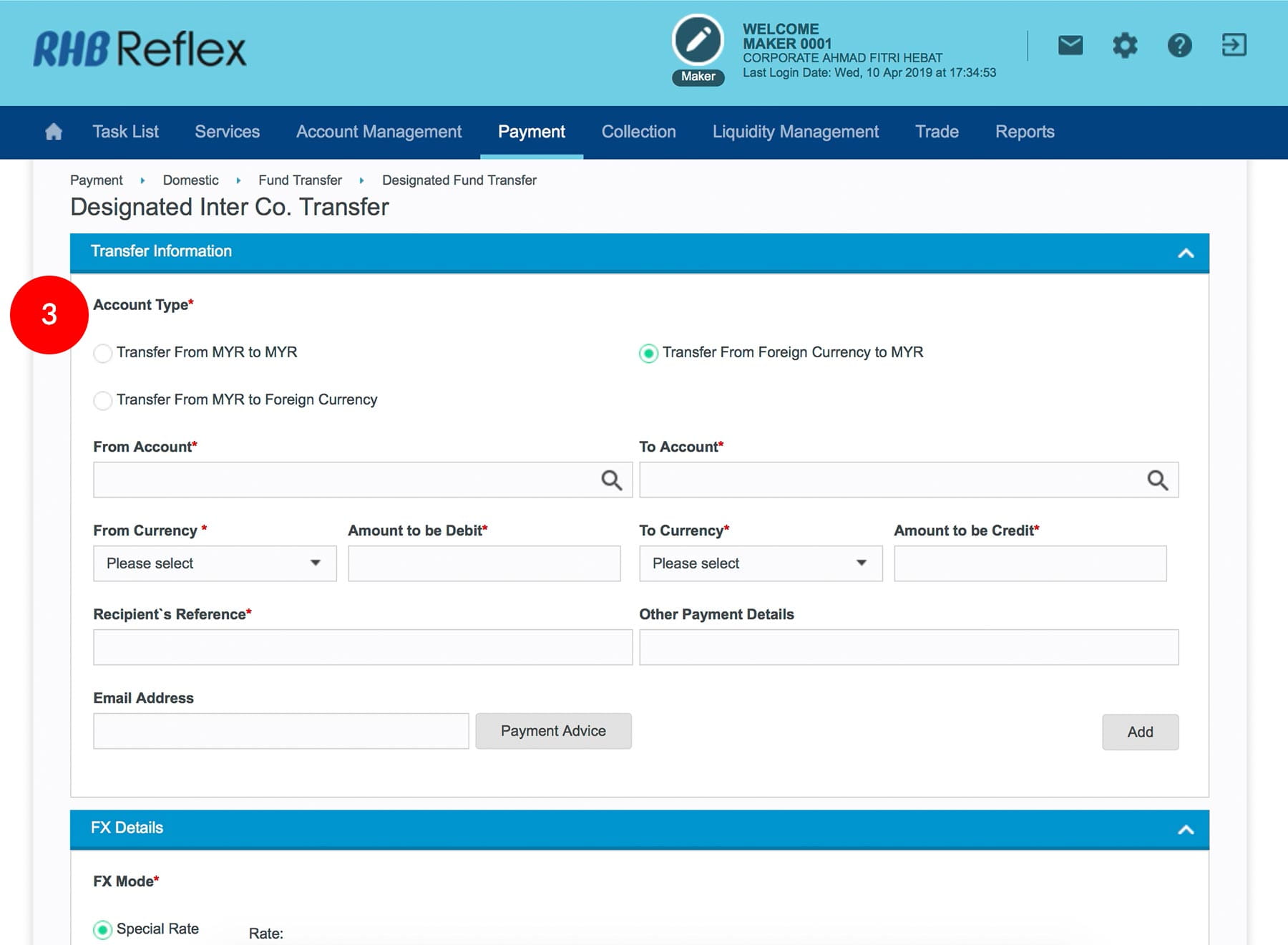Click the Maker profile pencil icon

point(698,40)
